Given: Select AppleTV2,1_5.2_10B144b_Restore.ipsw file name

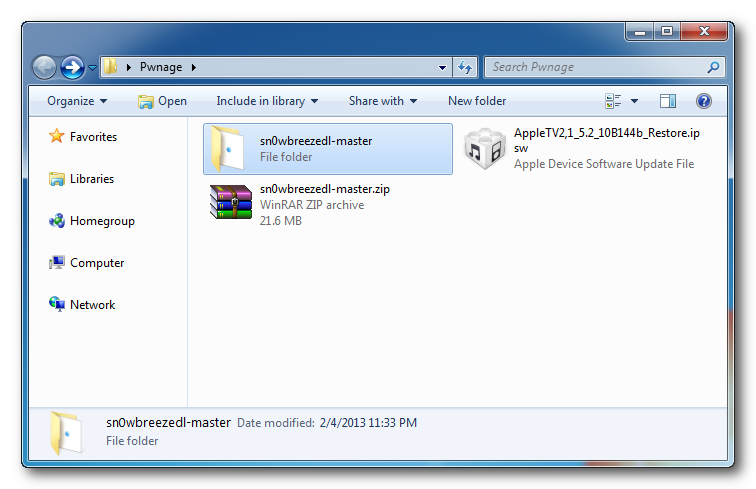Looking at the screenshot, I should (x=607, y=140).
